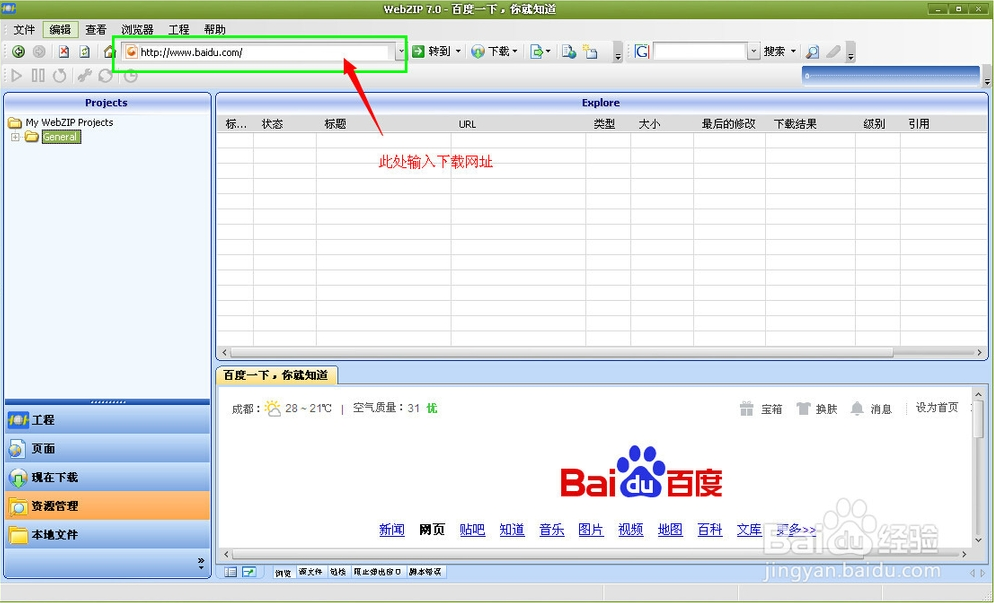Screen dimensions: 994x603
Task: Open the 贴吧 link on Baidu page
Action: click(x=472, y=529)
